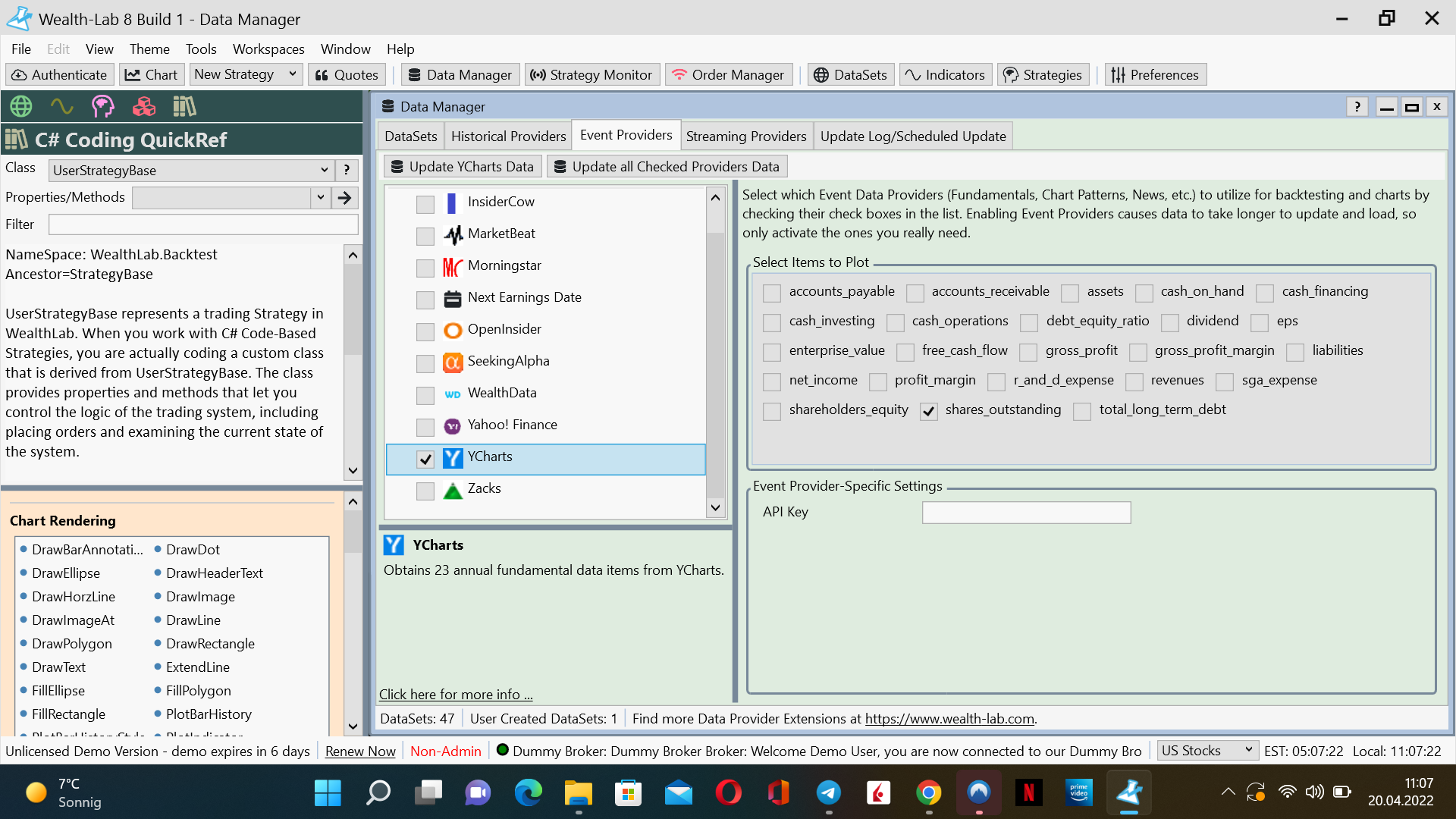Open the New Strategy dropdown arrow

pyautogui.click(x=292, y=74)
